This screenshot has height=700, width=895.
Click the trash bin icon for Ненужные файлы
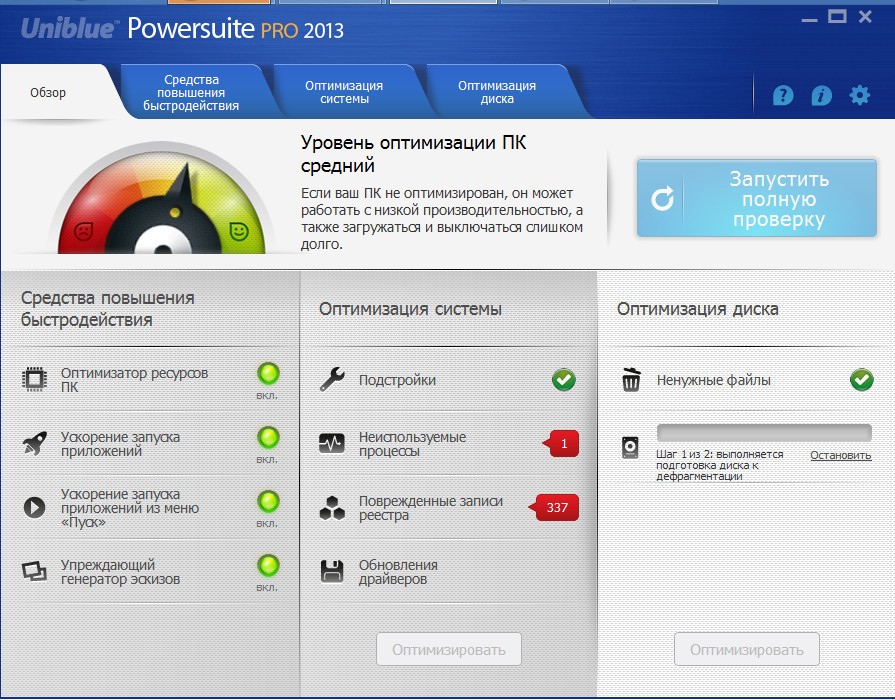pos(631,379)
